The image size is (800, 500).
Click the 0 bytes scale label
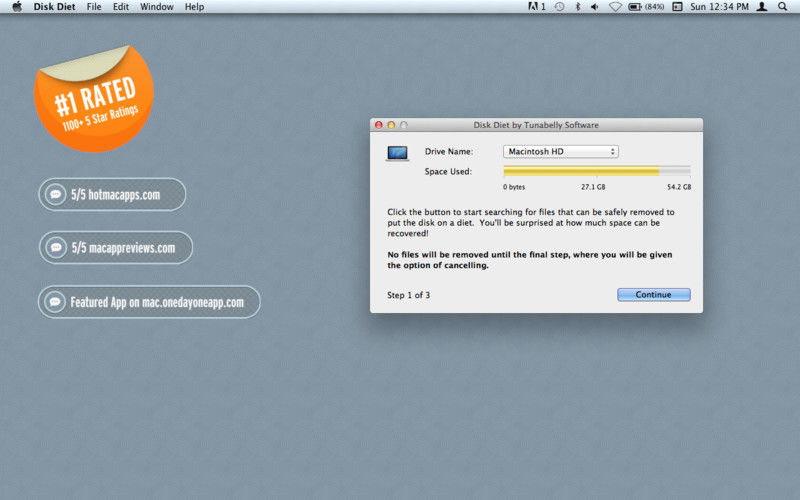click(x=514, y=187)
